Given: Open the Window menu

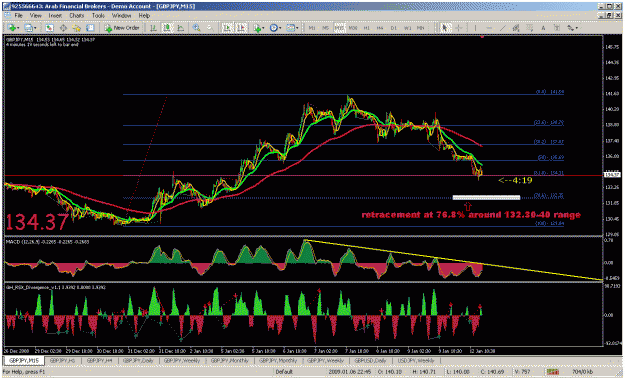Looking at the screenshot, I should pos(121,16).
